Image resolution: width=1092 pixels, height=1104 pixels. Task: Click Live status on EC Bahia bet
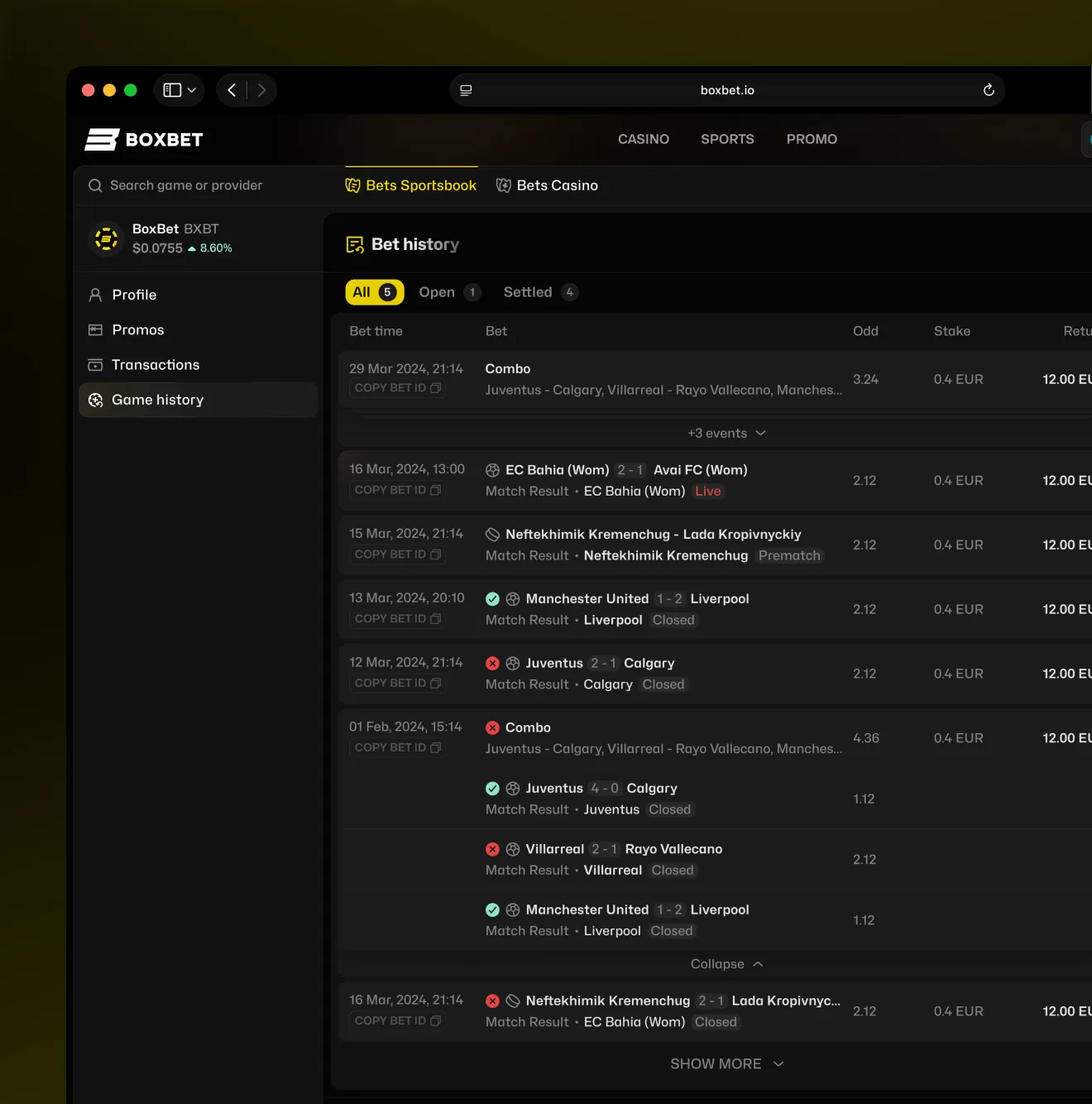(708, 491)
